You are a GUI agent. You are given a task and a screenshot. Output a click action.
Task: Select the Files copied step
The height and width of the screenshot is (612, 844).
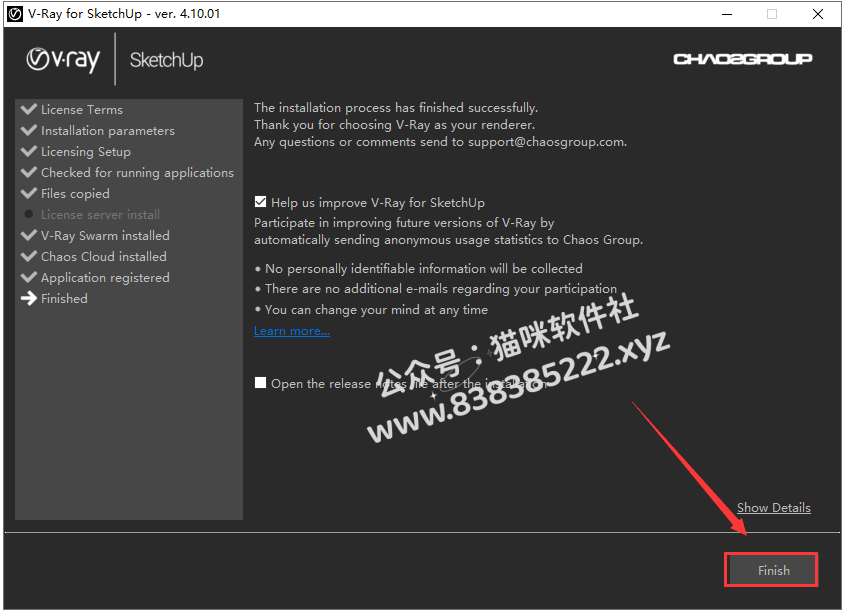(75, 194)
